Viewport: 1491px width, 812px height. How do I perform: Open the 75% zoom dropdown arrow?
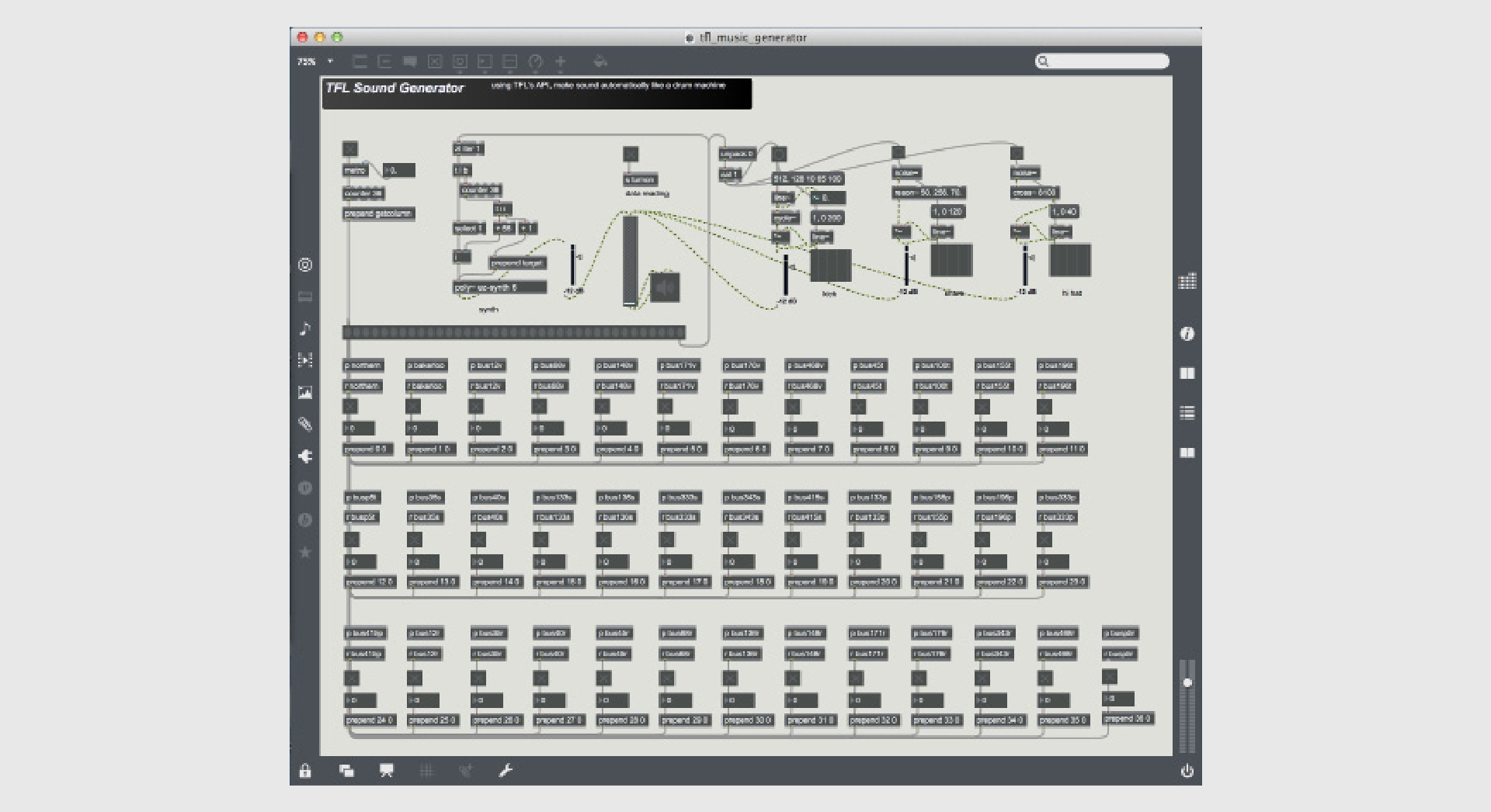point(330,61)
